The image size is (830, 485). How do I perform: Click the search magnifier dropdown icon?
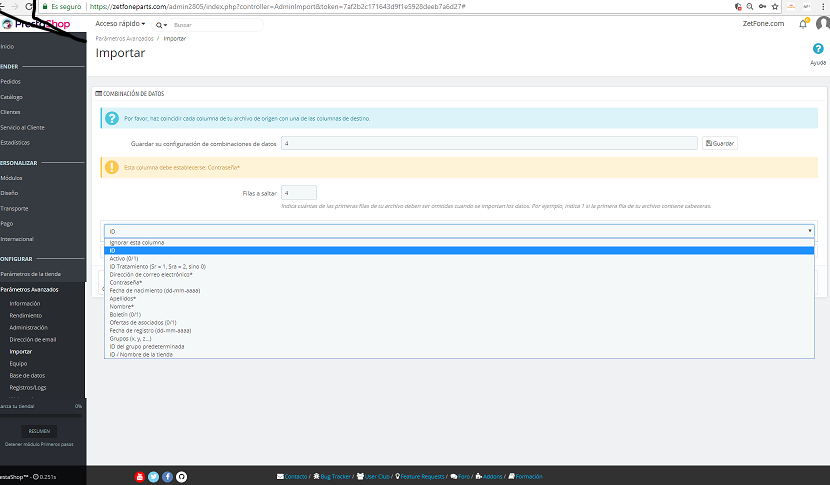161,25
